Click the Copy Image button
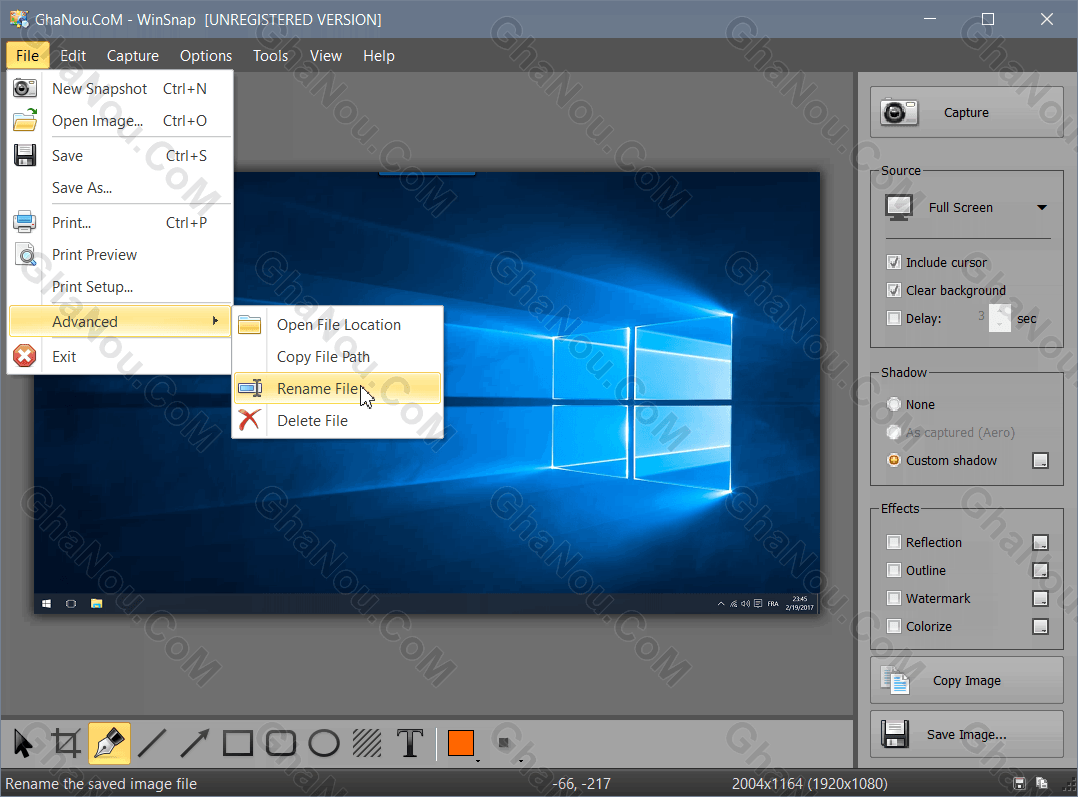This screenshot has width=1078, height=797. (x=967, y=680)
